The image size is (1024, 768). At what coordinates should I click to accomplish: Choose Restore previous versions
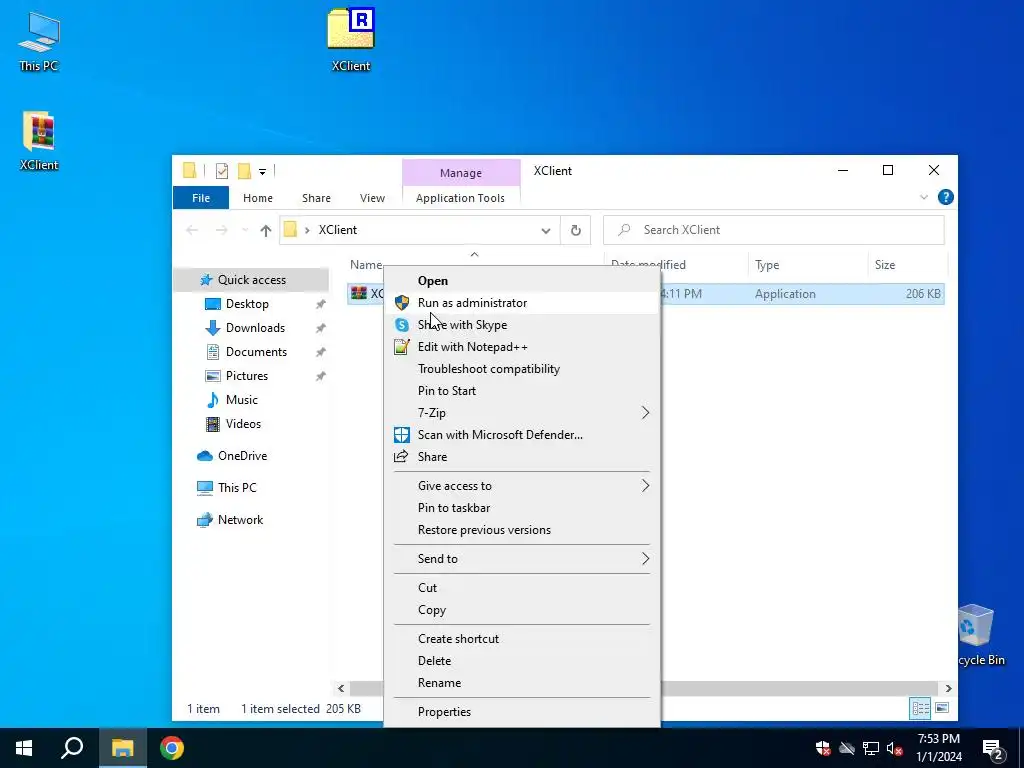click(522, 530)
